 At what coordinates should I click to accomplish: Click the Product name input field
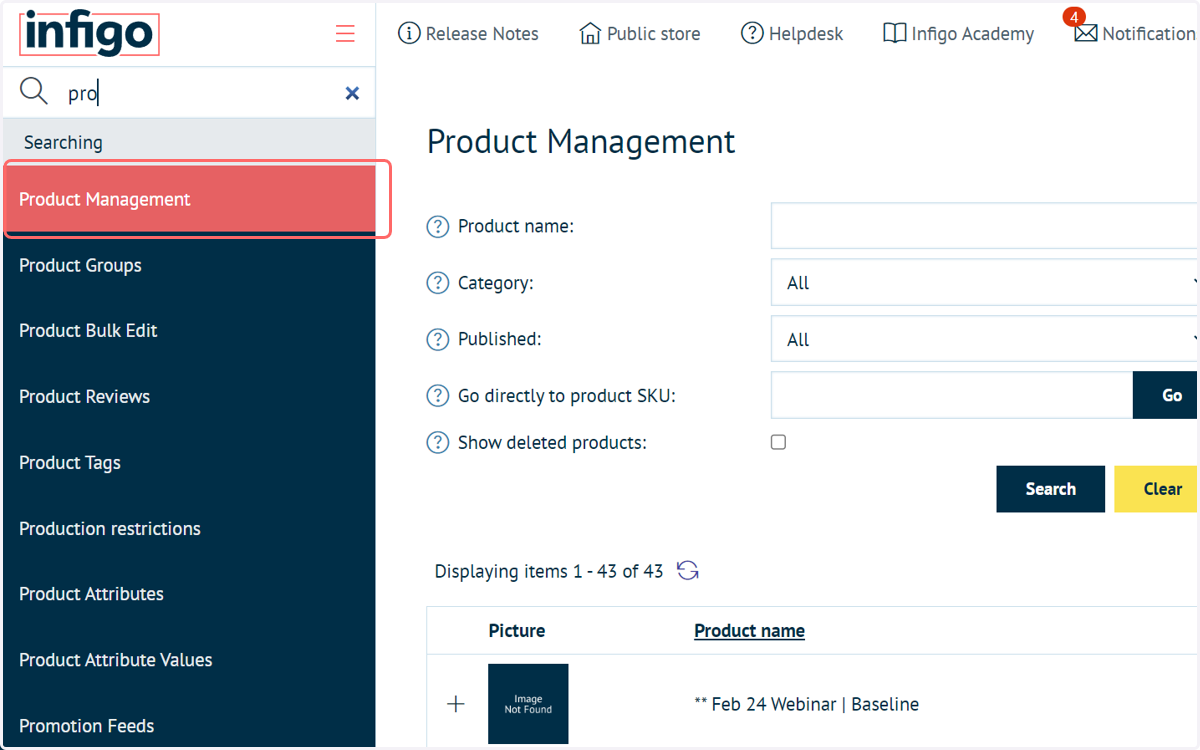click(x=985, y=226)
